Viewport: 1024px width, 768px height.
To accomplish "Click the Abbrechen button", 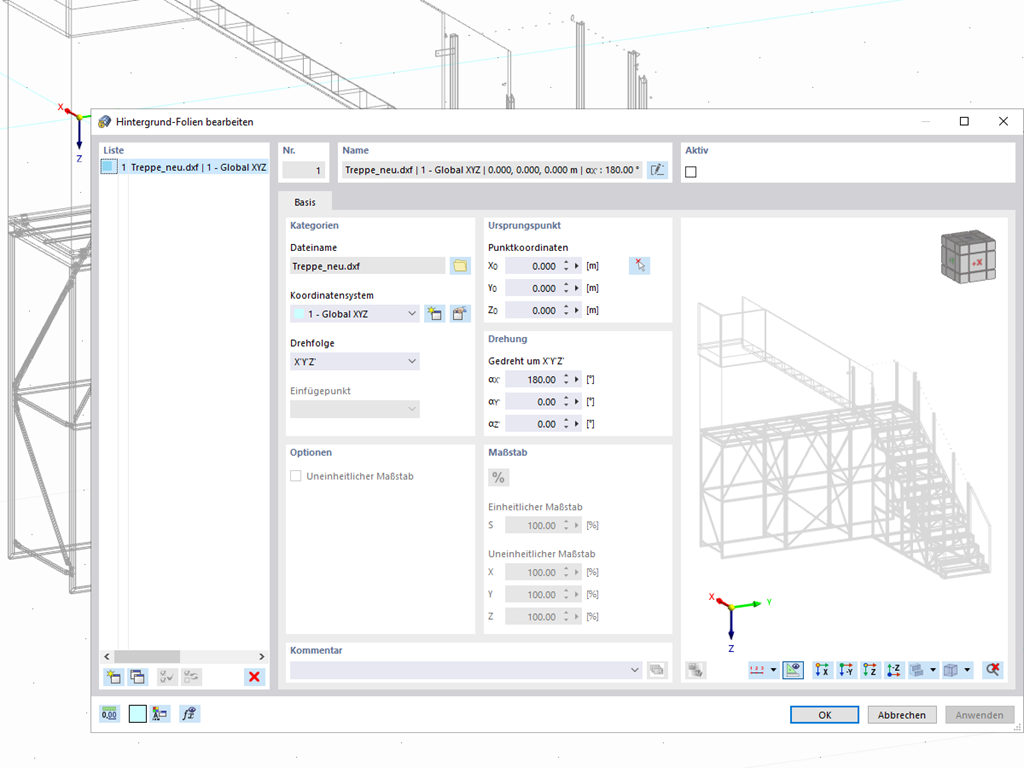I will [x=901, y=714].
